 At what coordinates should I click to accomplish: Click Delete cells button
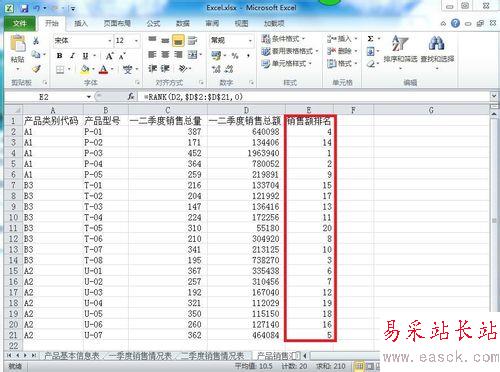(342, 51)
